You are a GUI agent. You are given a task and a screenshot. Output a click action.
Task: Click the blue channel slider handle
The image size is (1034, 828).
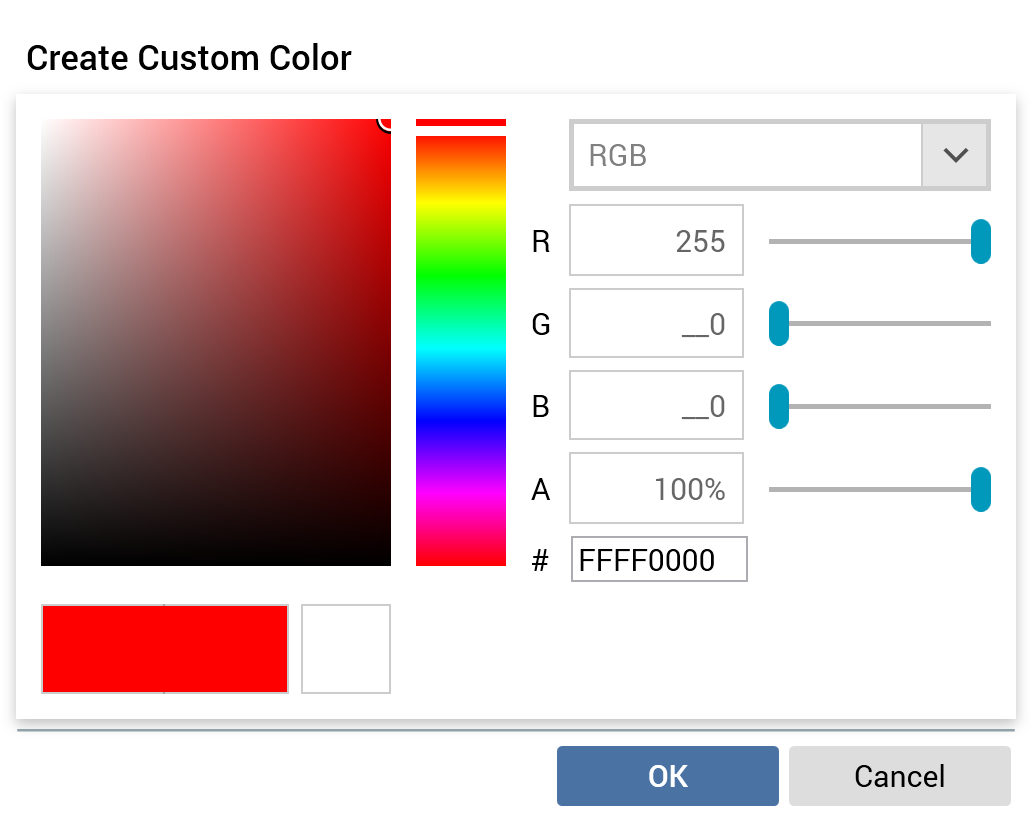[779, 407]
